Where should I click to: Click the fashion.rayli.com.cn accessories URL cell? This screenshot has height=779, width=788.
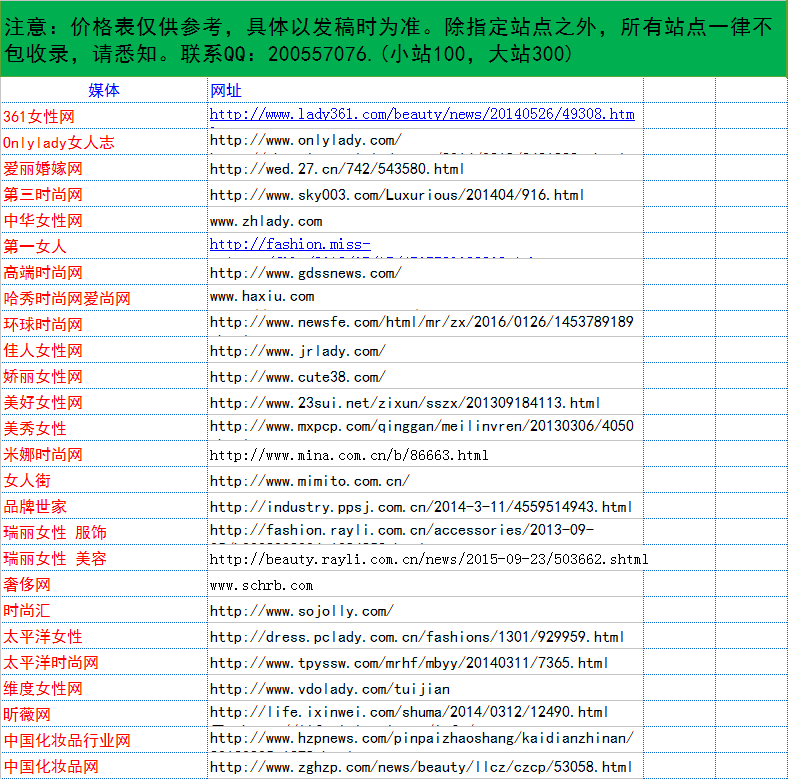pyautogui.click(x=425, y=532)
